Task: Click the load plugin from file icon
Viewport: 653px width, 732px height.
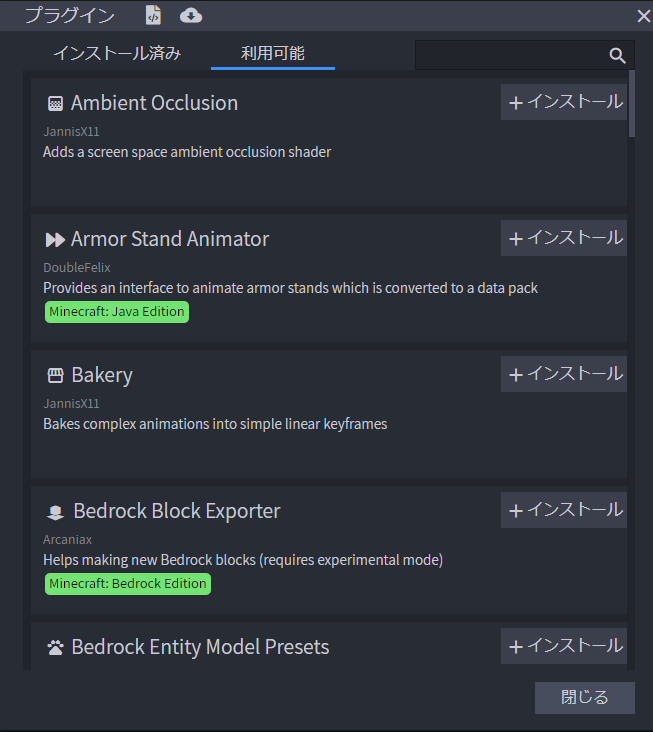Action: point(153,15)
